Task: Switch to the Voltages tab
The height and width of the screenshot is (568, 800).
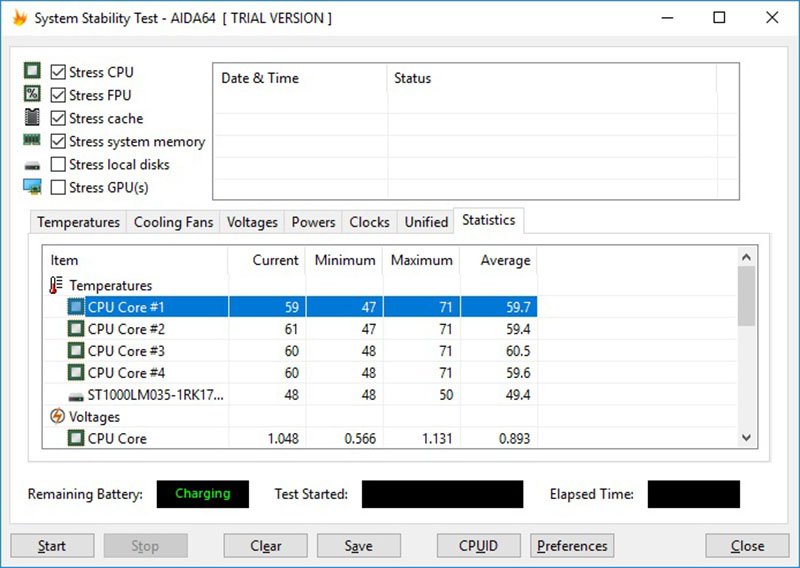Action: tap(252, 222)
